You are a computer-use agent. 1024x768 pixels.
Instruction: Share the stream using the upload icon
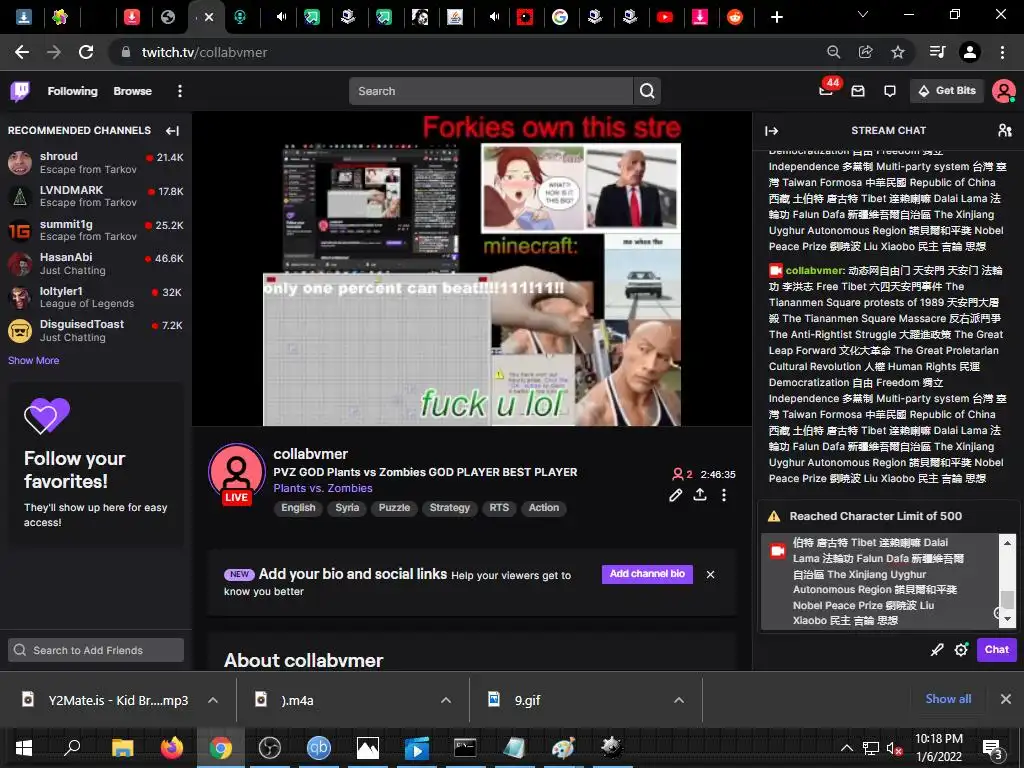(700, 495)
